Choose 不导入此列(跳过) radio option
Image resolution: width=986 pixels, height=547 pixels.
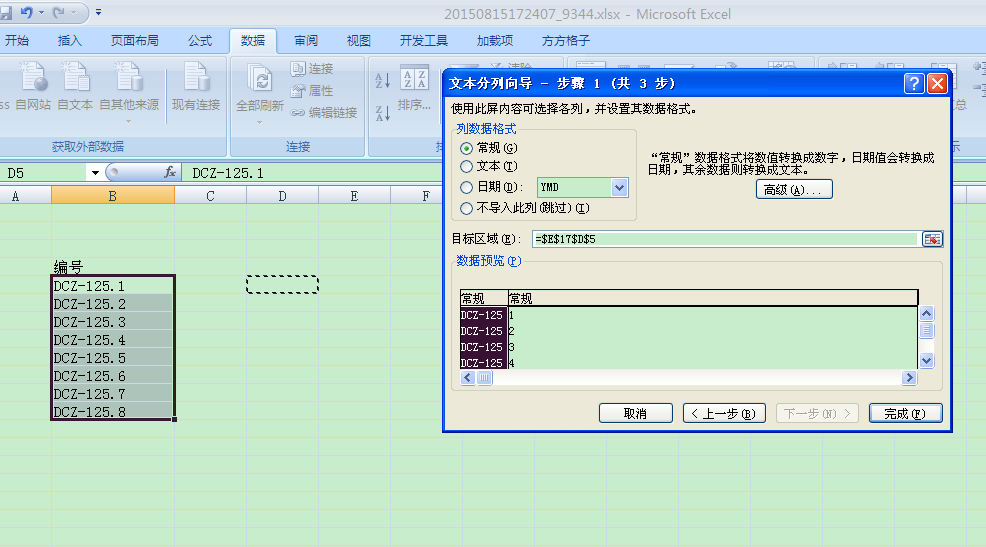click(466, 208)
